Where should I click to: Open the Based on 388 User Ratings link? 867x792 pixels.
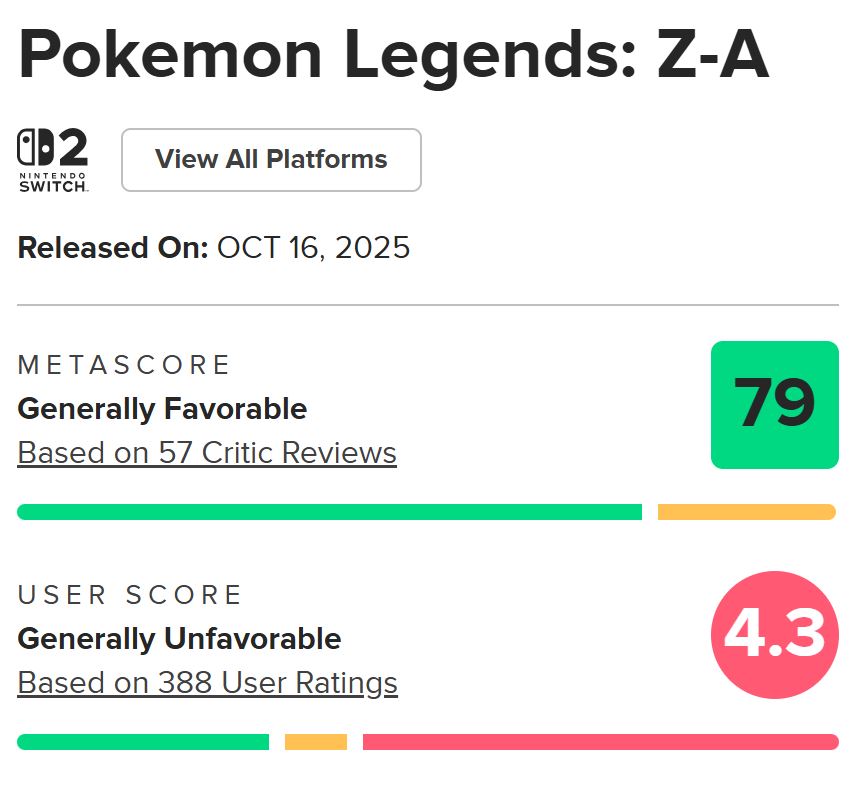click(x=207, y=683)
